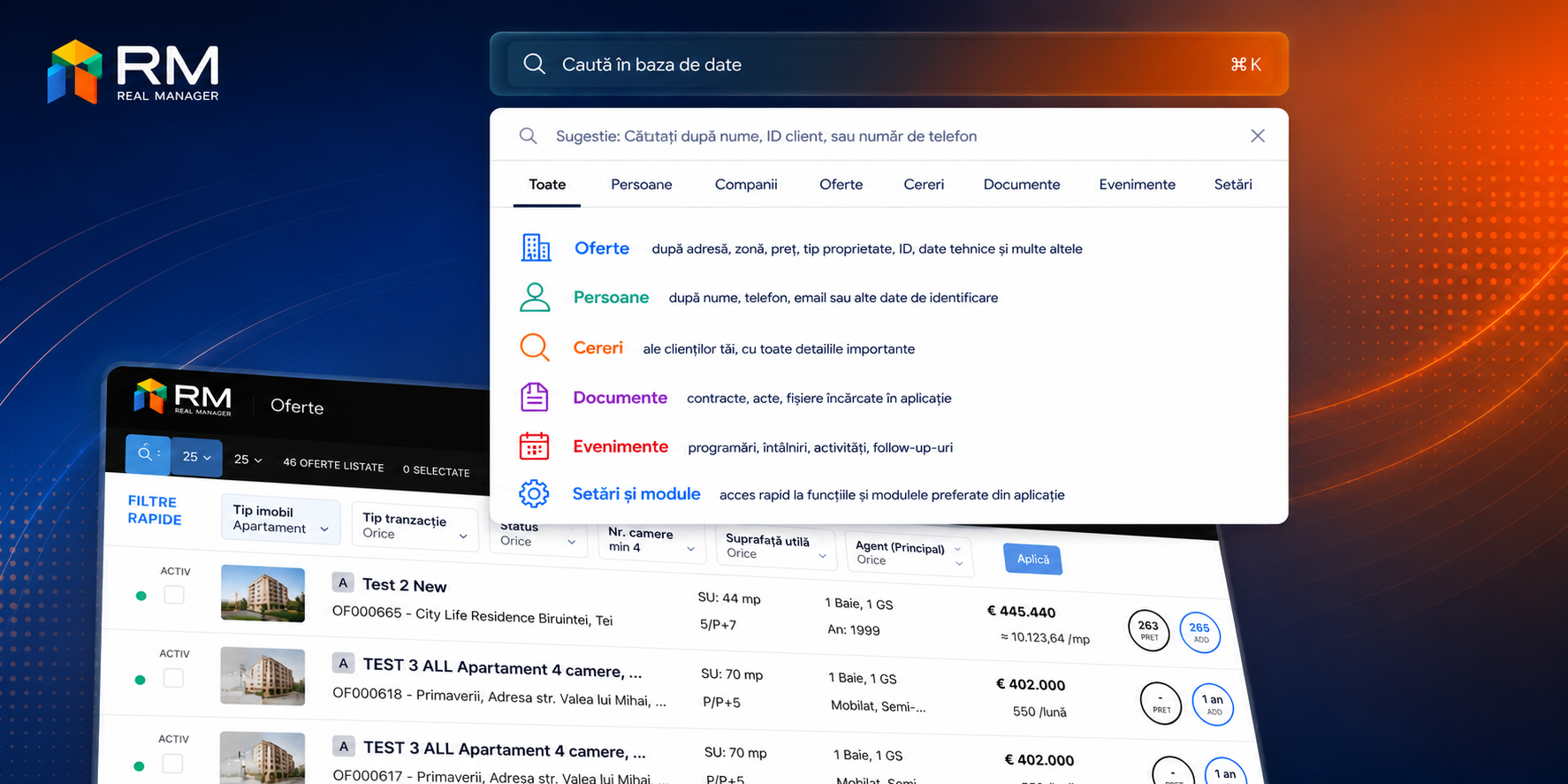This screenshot has width=1568, height=784.
Task: Open the Oferte search category link
Action: point(602,248)
